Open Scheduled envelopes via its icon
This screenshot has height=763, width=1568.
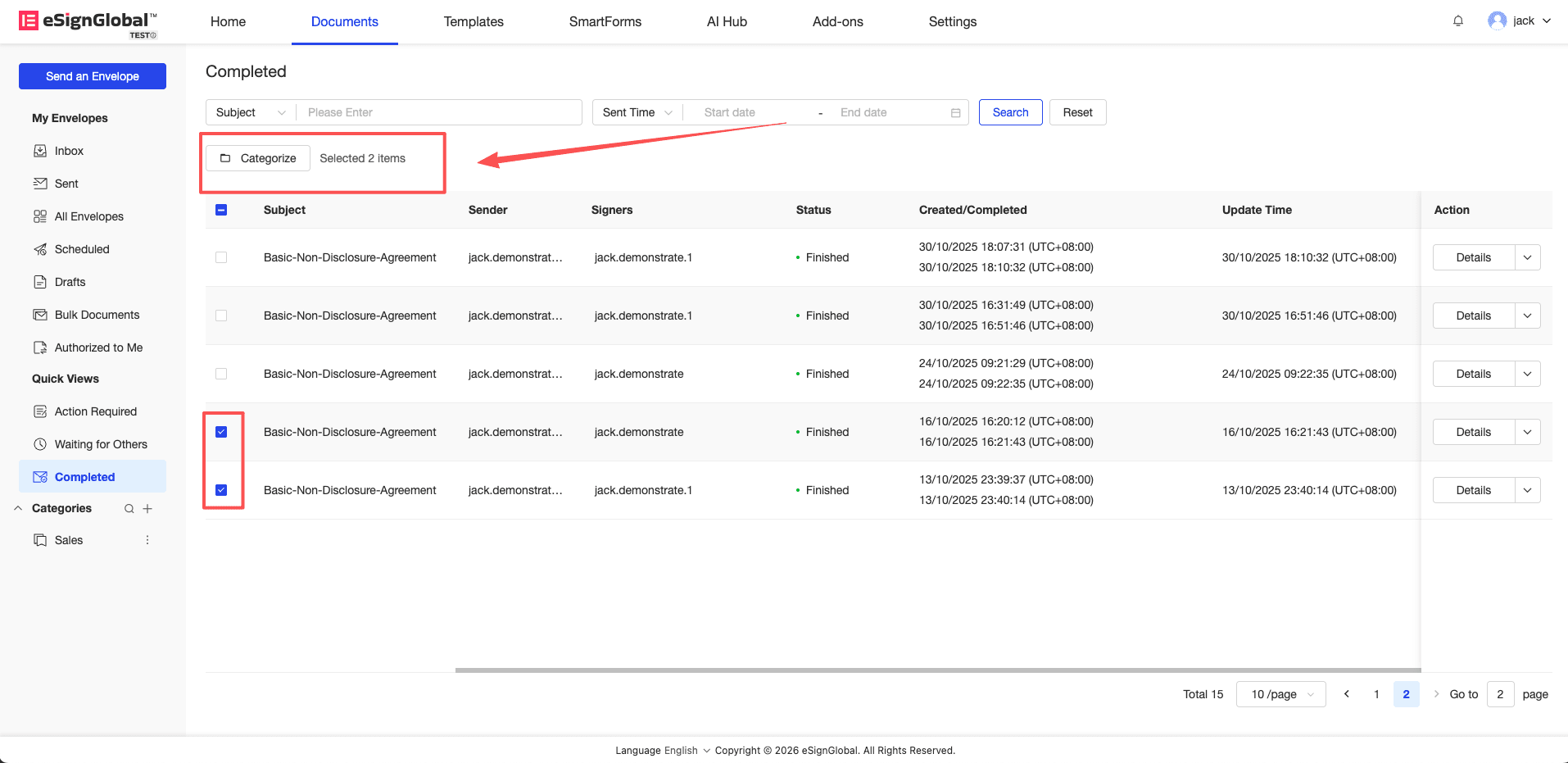tap(40, 249)
